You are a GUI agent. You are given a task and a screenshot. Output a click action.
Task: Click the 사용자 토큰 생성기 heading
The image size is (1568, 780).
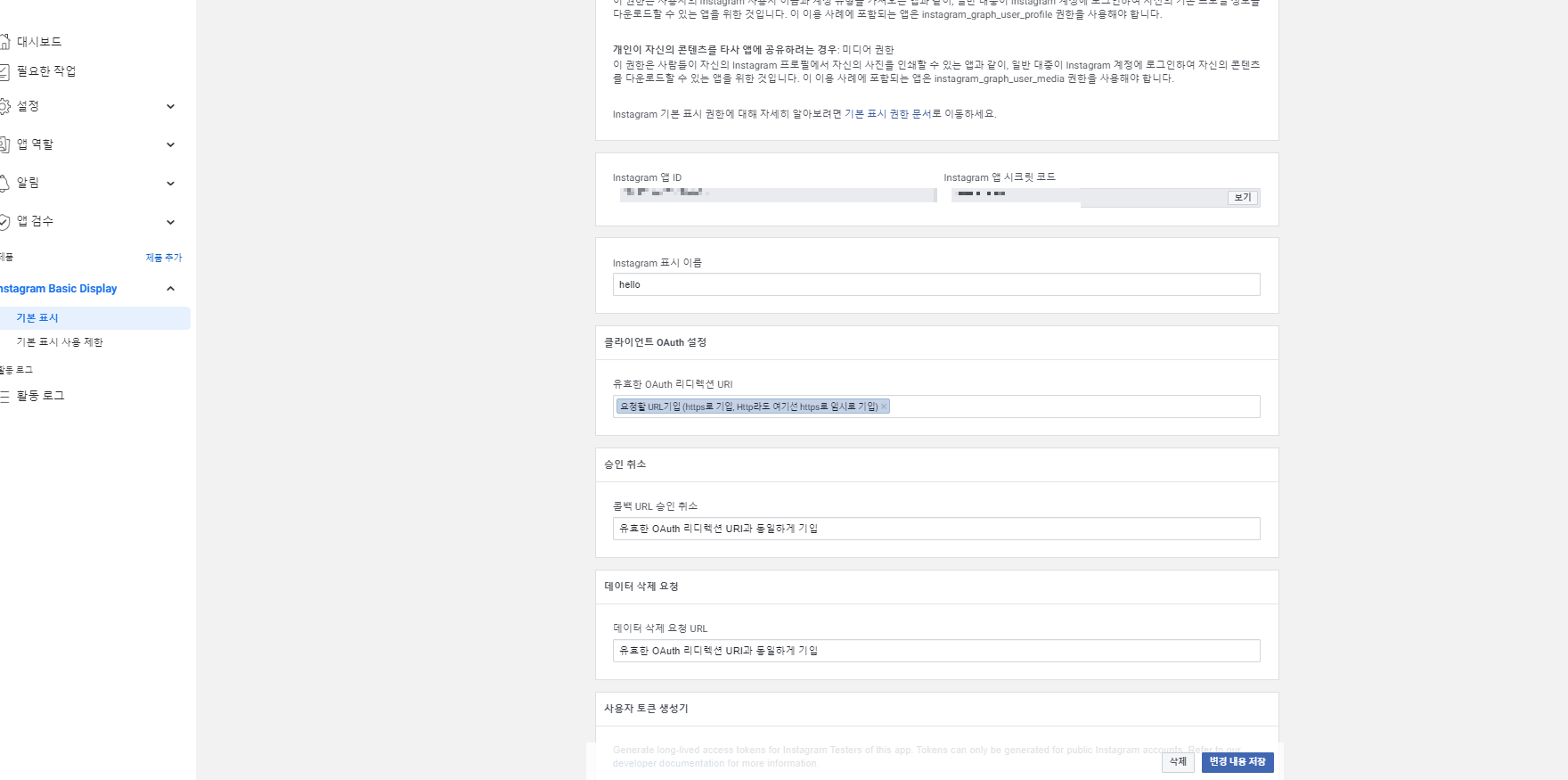pyautogui.click(x=646, y=709)
